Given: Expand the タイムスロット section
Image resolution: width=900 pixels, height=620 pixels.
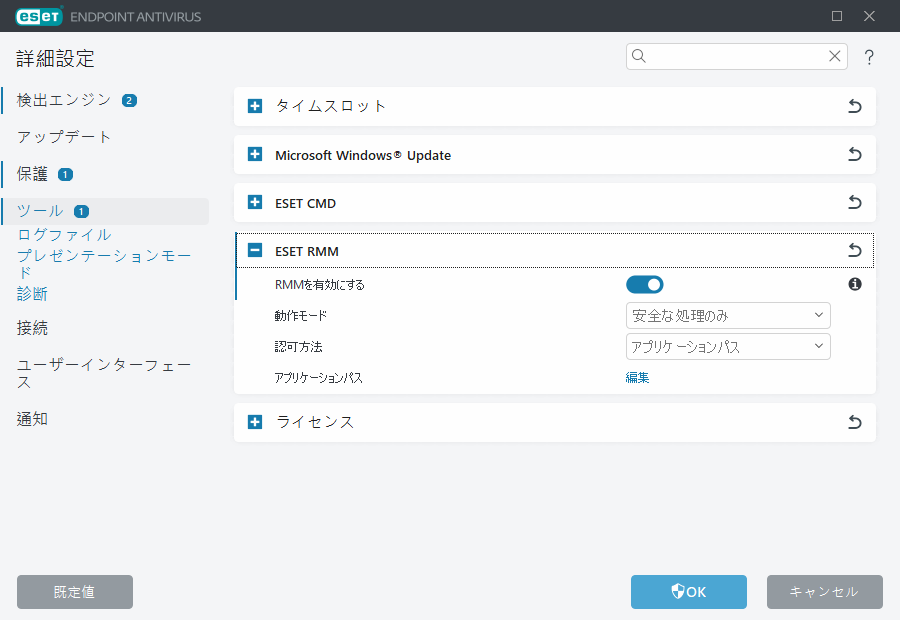Looking at the screenshot, I should click(x=254, y=106).
